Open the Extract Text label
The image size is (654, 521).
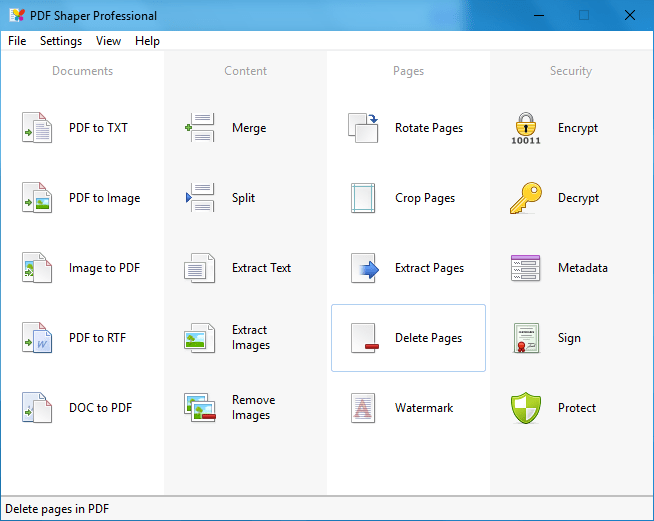click(x=262, y=268)
